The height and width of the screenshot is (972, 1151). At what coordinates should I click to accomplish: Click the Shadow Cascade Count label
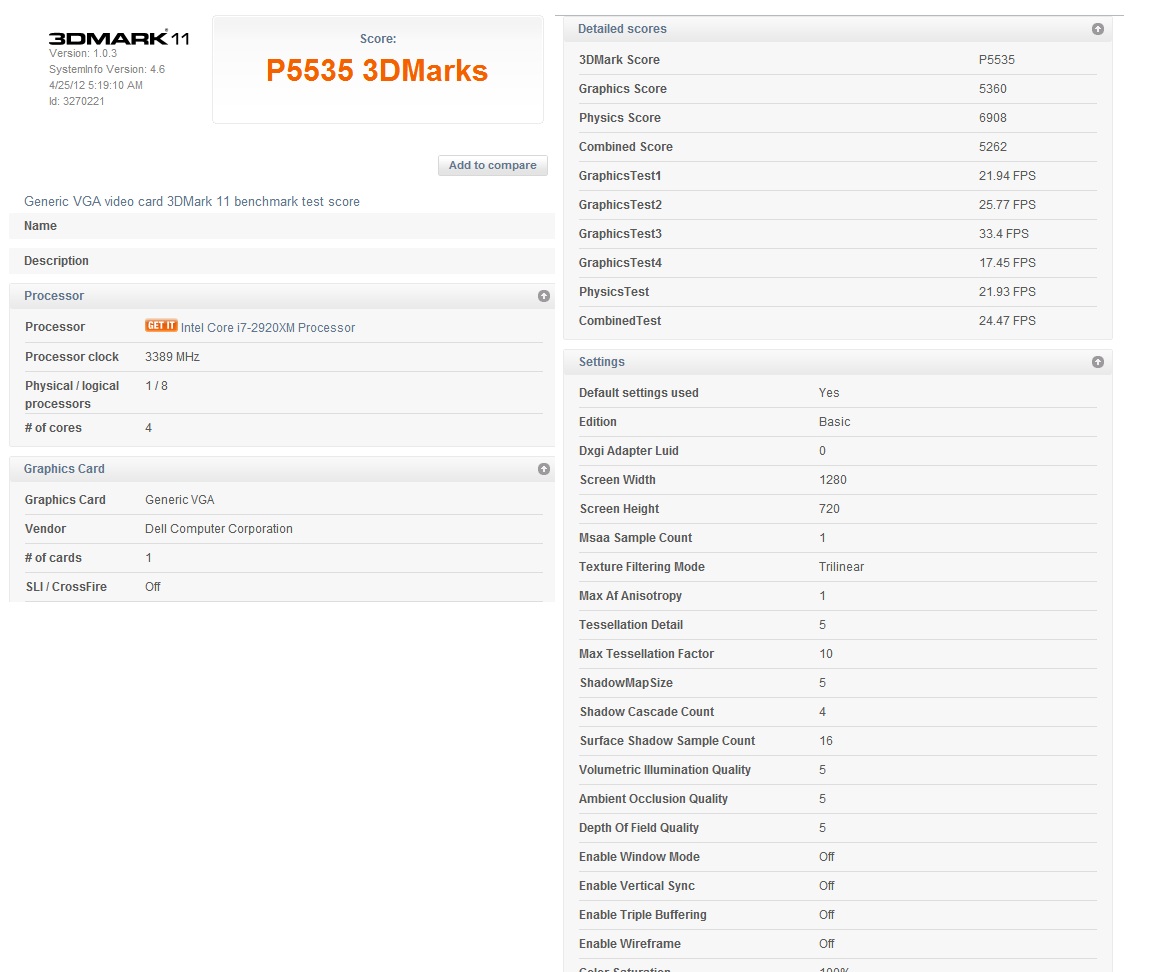click(x=647, y=712)
